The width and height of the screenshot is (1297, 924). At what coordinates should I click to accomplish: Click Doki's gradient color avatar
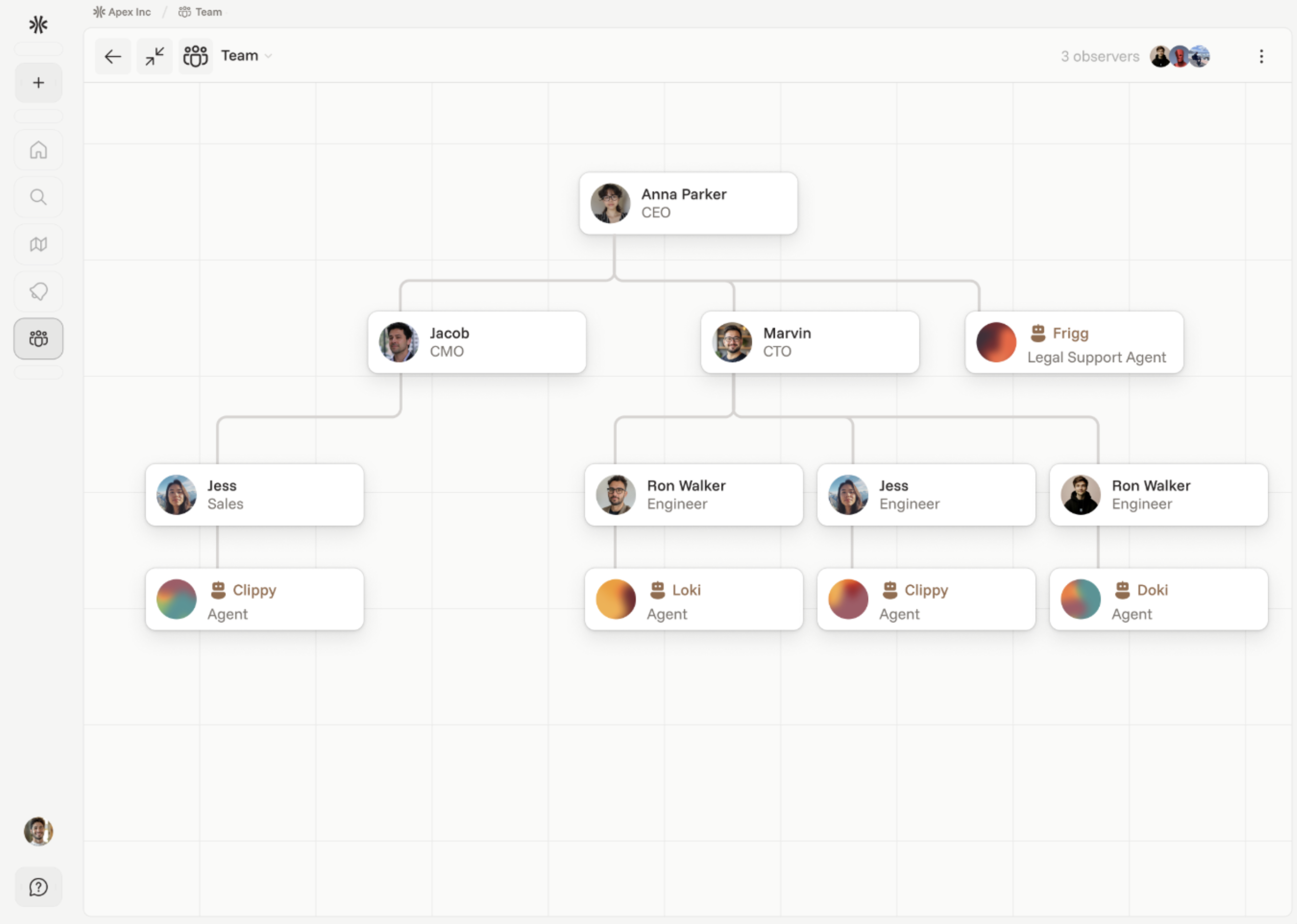(1080, 599)
